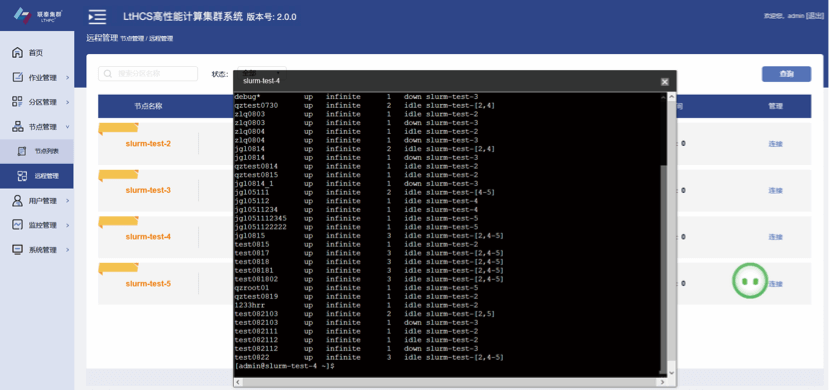The image size is (830, 390).
Task: Click the terminal scrollbar down arrow
Action: (671, 373)
